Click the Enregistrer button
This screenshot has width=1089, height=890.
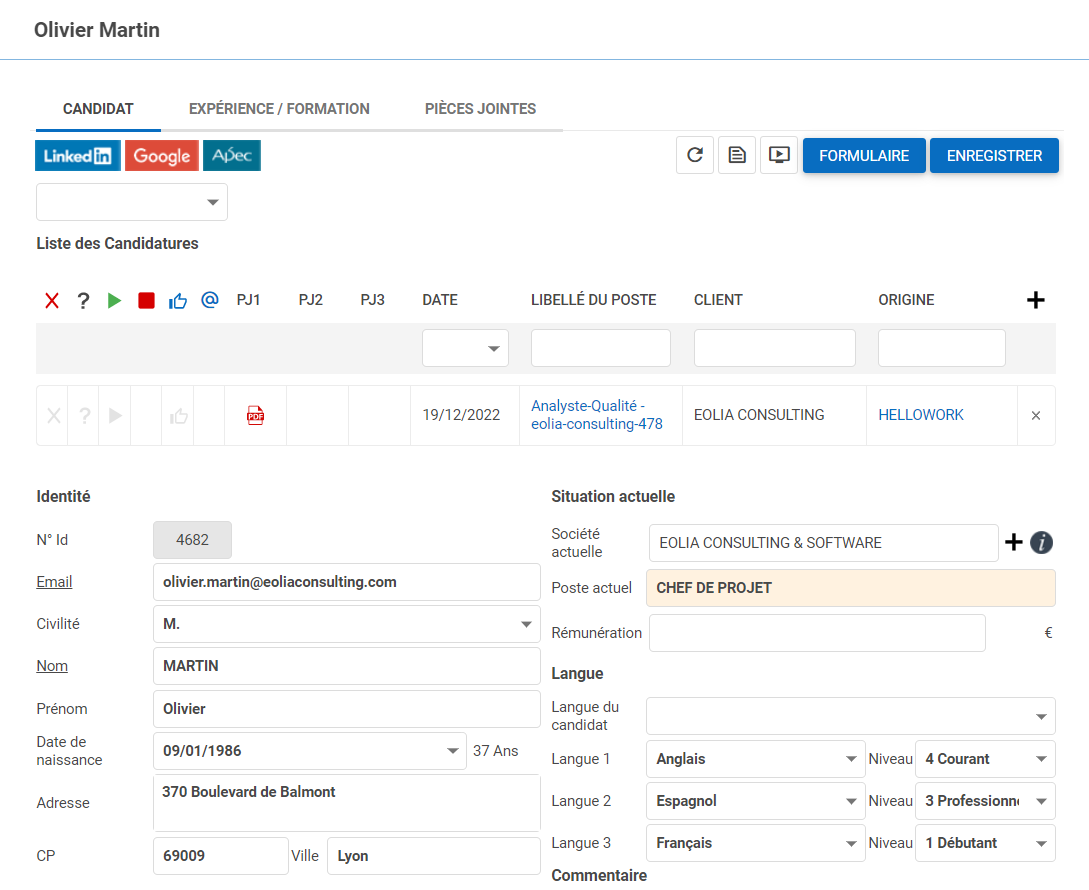pyautogui.click(x=994, y=156)
